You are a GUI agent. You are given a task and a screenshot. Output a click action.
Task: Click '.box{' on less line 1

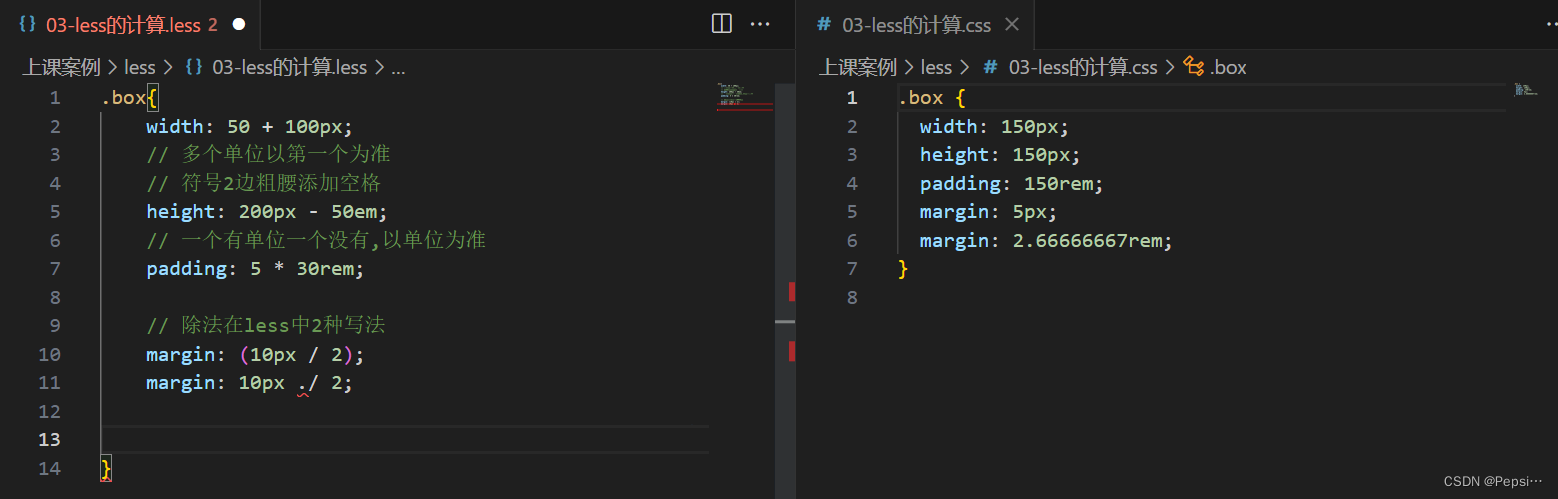(x=129, y=98)
